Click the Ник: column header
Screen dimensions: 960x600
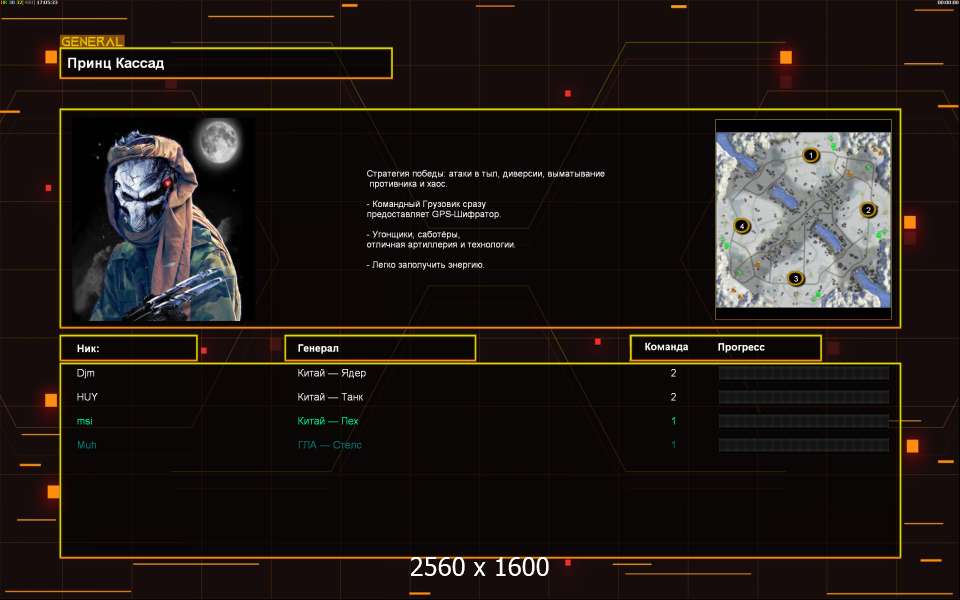point(128,348)
